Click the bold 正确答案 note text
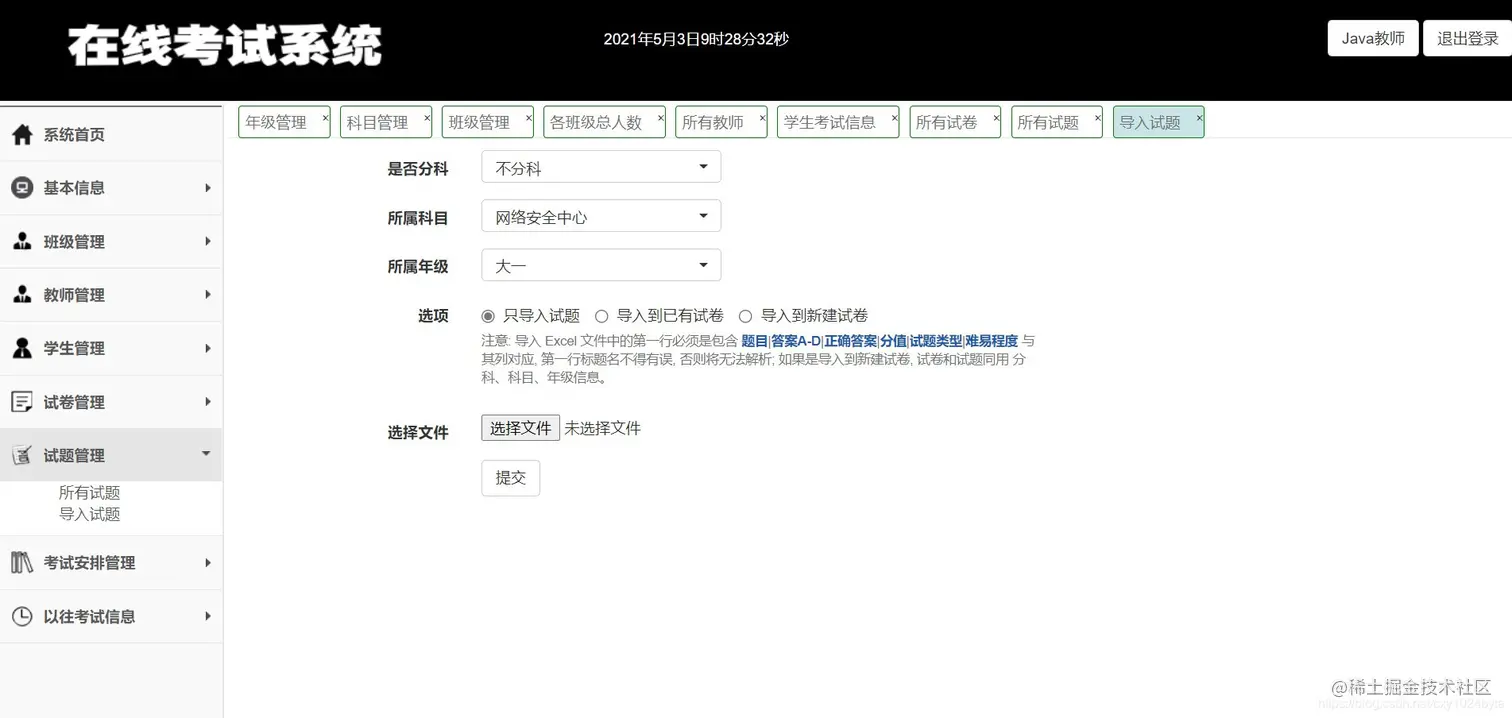This screenshot has width=1512, height=718. point(850,341)
